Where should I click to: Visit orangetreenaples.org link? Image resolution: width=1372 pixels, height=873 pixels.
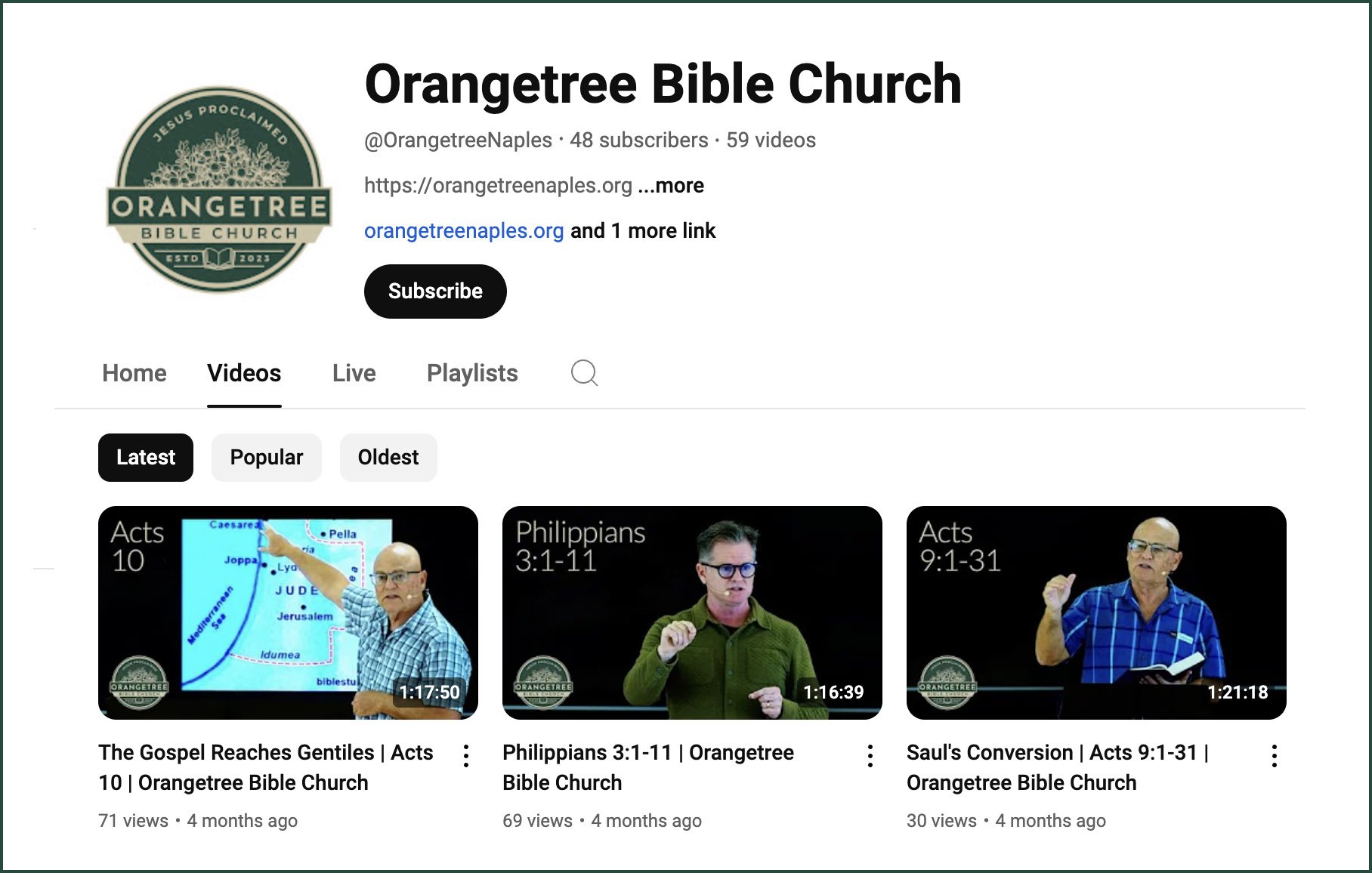point(463,230)
